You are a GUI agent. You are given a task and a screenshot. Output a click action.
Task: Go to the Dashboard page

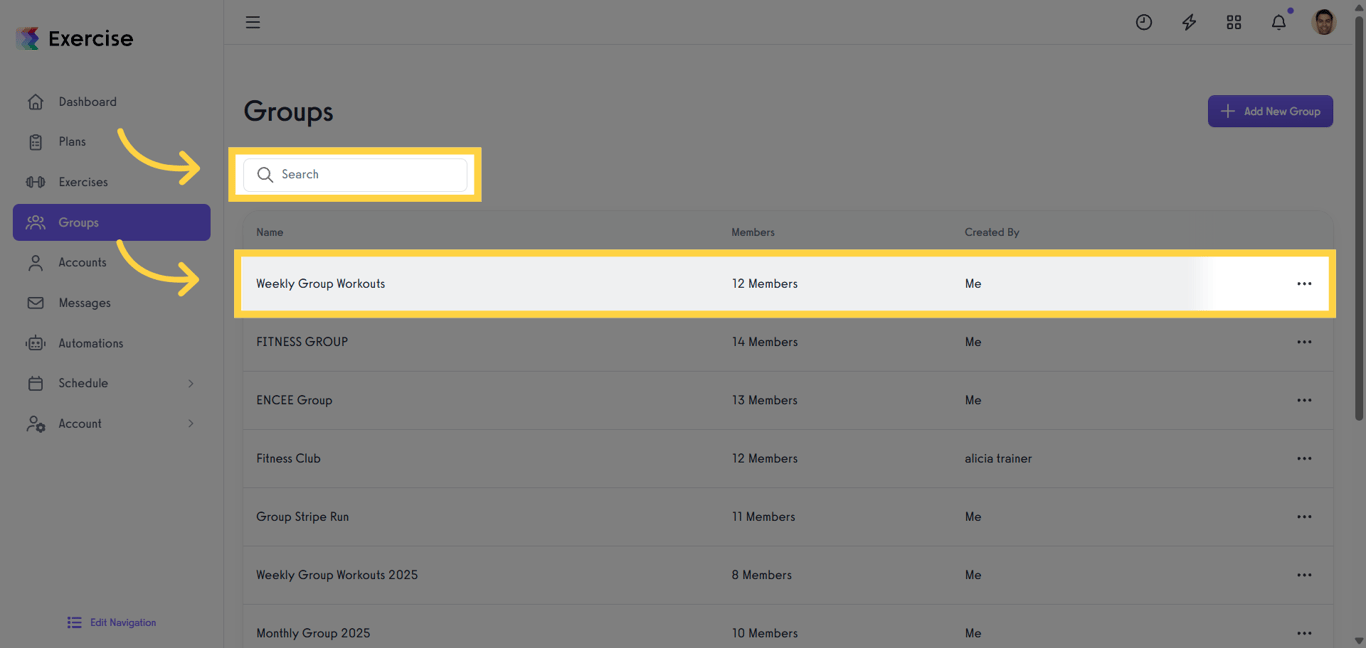pyautogui.click(x=88, y=101)
